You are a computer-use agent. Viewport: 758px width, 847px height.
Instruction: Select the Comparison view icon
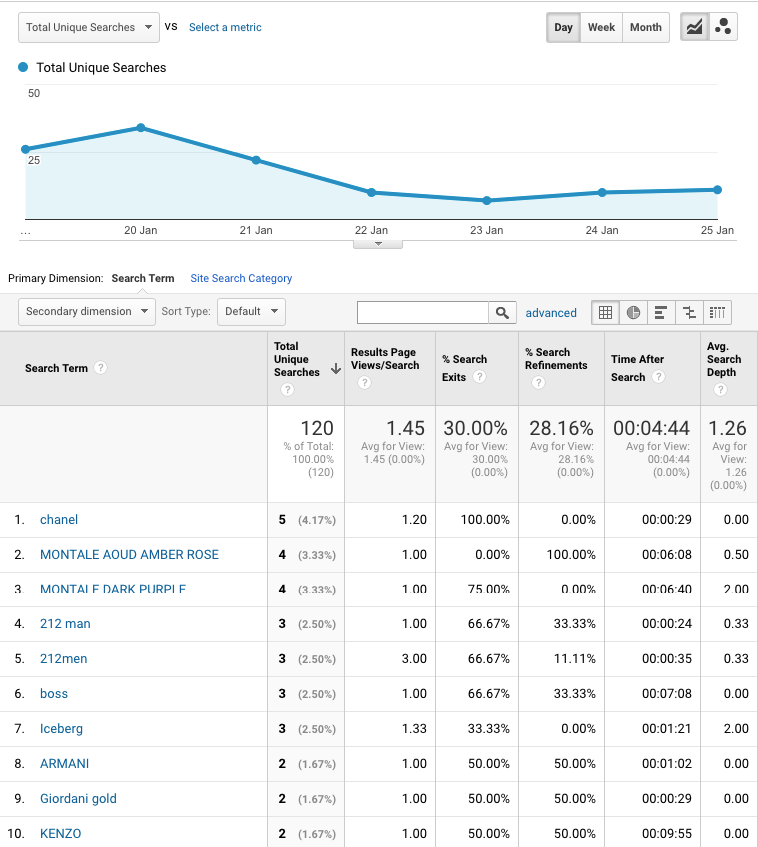pyautogui.click(x=689, y=313)
